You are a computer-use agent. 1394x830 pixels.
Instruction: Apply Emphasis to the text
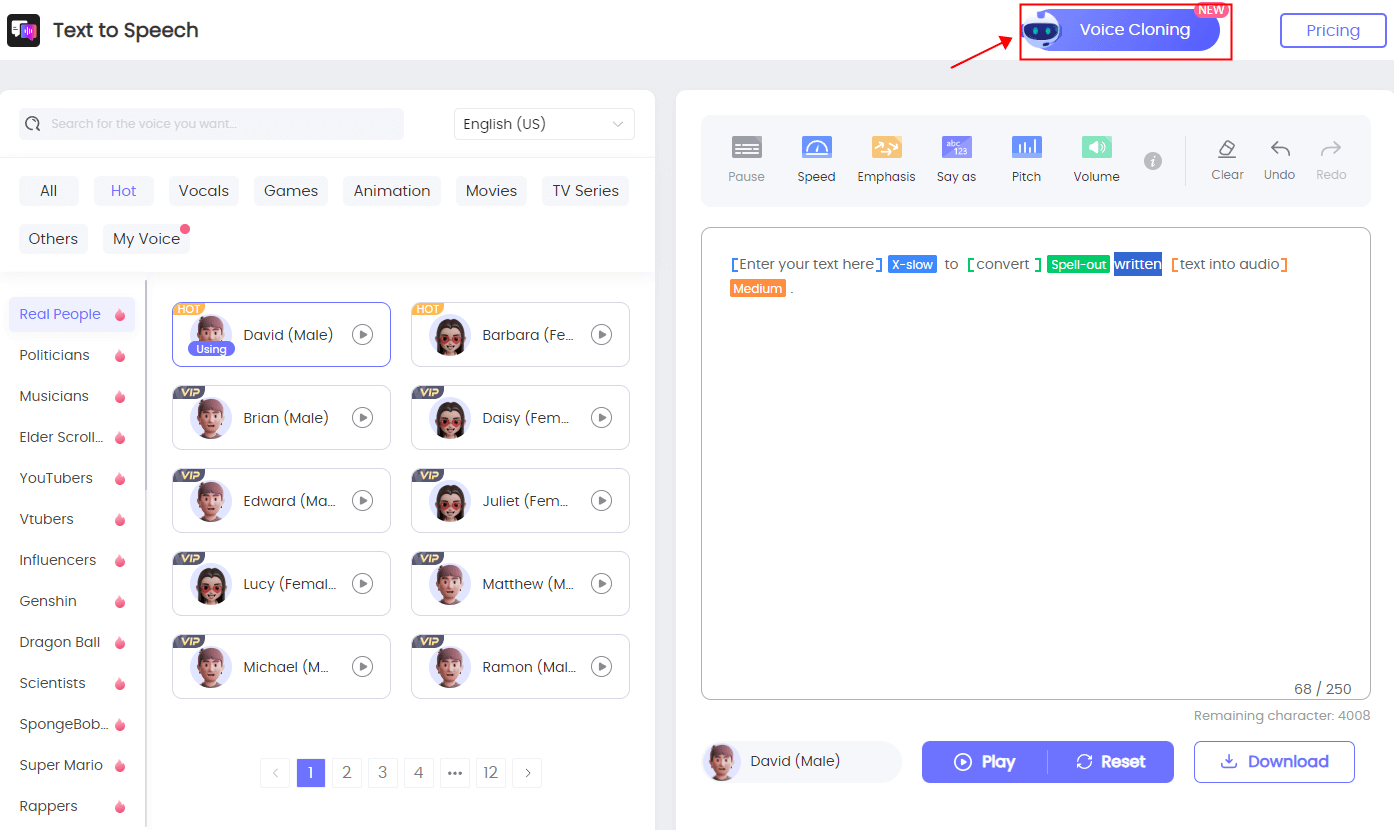coord(886,158)
